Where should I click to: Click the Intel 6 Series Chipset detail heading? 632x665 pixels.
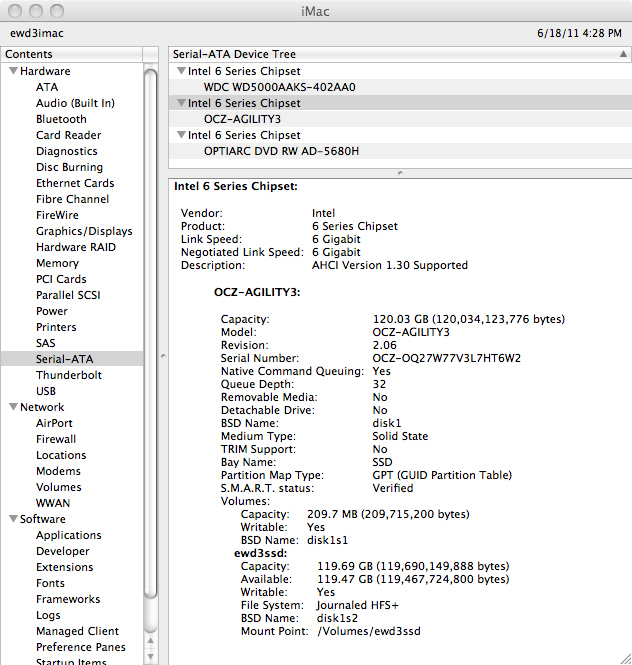236,186
